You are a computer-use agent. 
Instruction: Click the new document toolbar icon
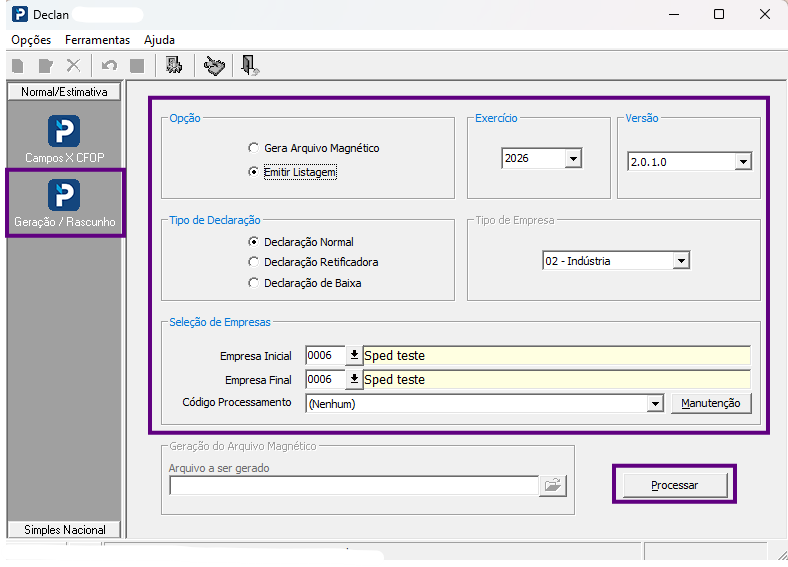click(18, 66)
